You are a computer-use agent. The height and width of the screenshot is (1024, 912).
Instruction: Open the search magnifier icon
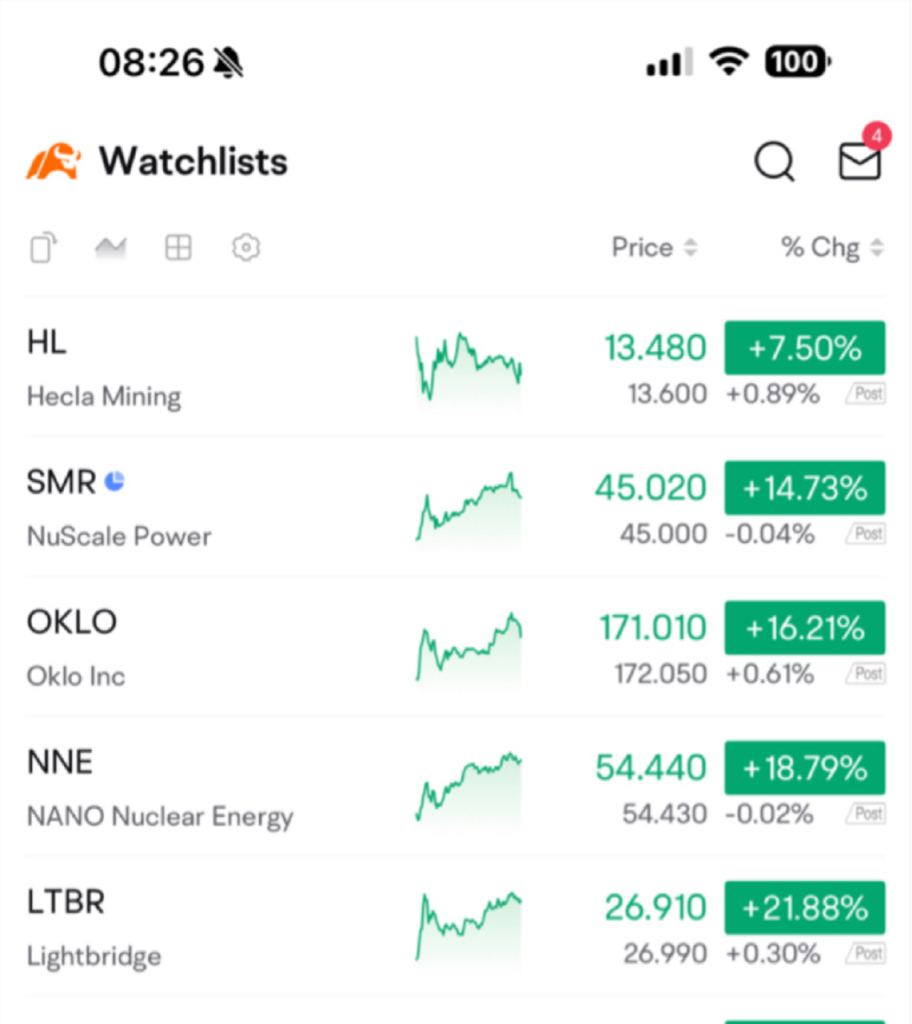774,161
